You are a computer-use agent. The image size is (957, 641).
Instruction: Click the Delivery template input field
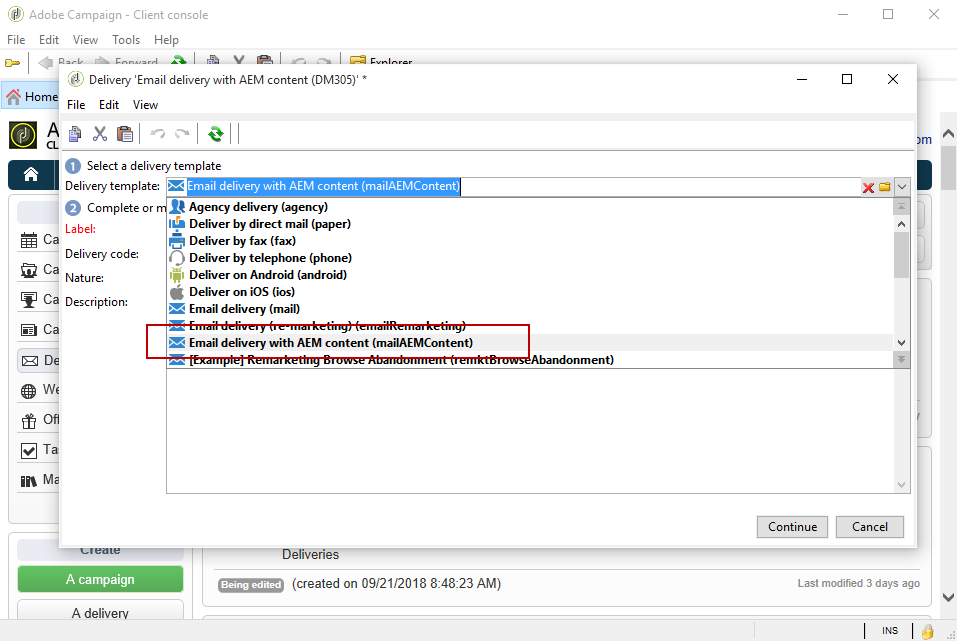tap(513, 187)
